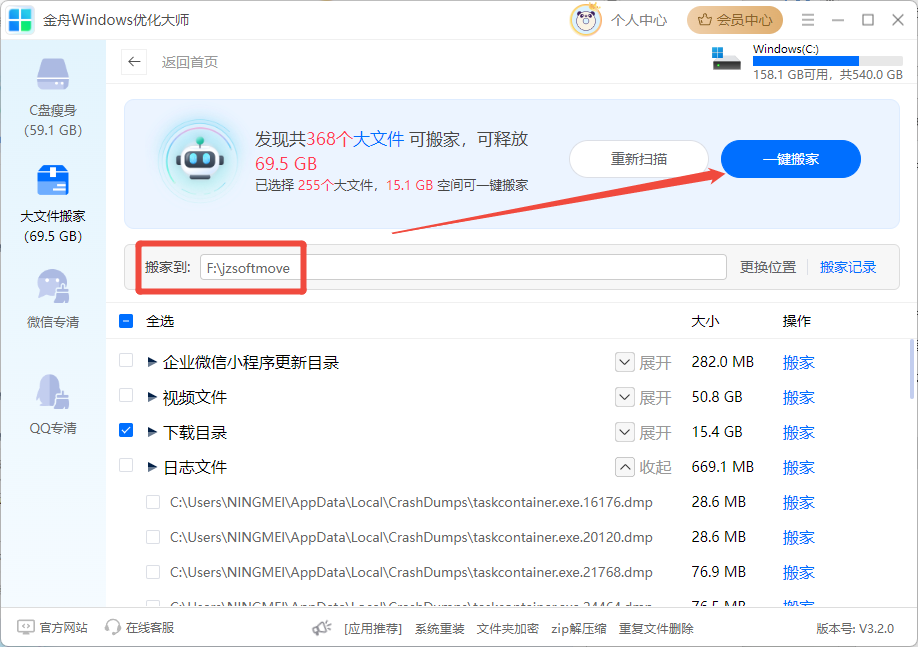Click 展开 chevron for 视频文件
The height and width of the screenshot is (647, 918).
[625, 398]
